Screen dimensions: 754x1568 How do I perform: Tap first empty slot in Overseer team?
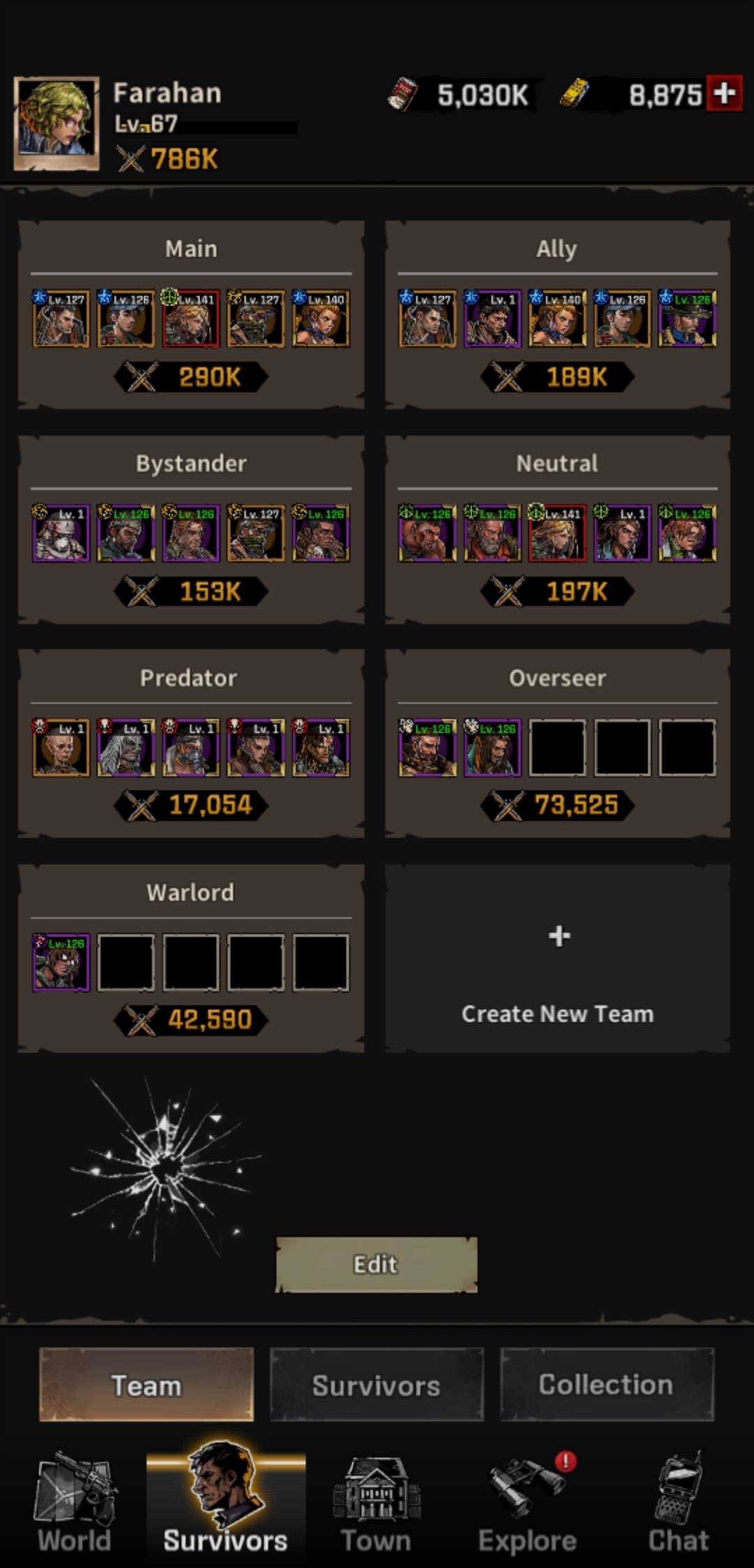click(x=557, y=748)
